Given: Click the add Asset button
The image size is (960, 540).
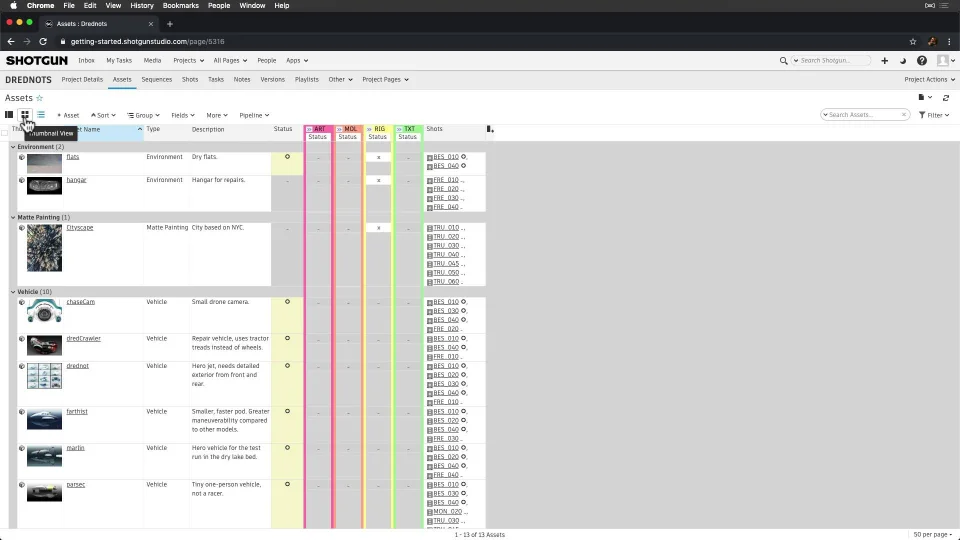Looking at the screenshot, I should point(68,115).
